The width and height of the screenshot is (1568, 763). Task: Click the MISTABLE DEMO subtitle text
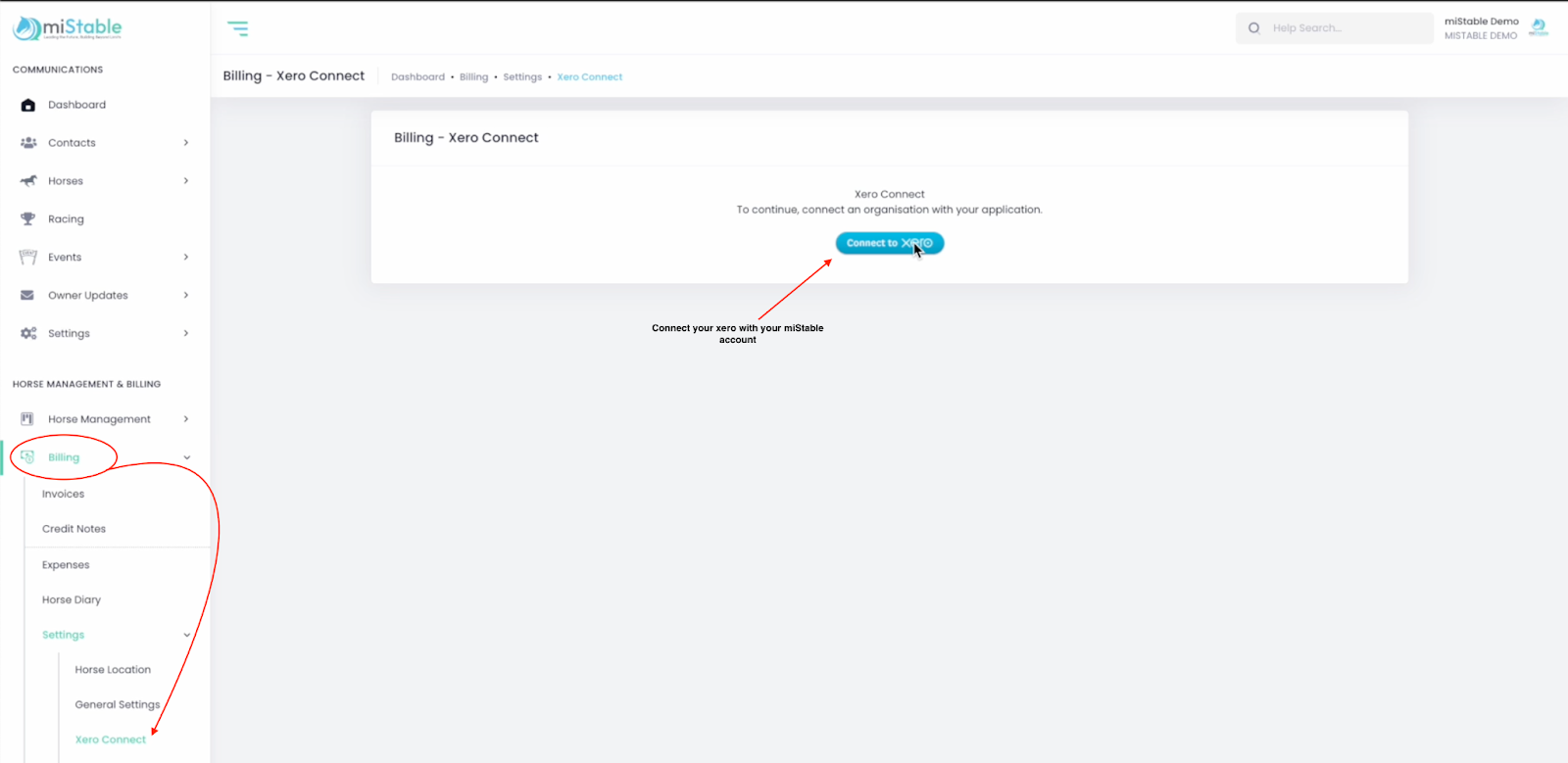(1481, 36)
